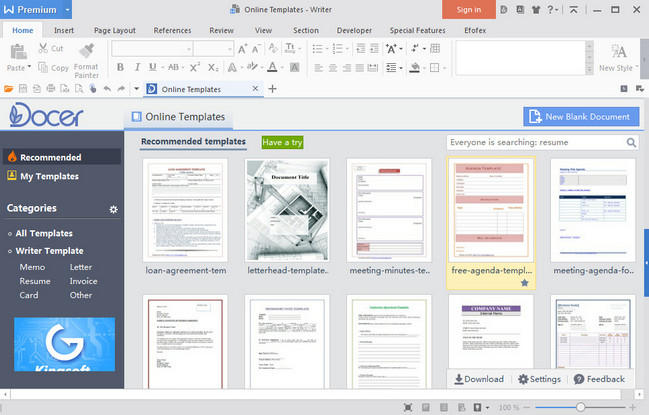Screen dimensions: 649x415
Task: Click the Download icon in bottom bar
Action: pyautogui.click(x=459, y=379)
